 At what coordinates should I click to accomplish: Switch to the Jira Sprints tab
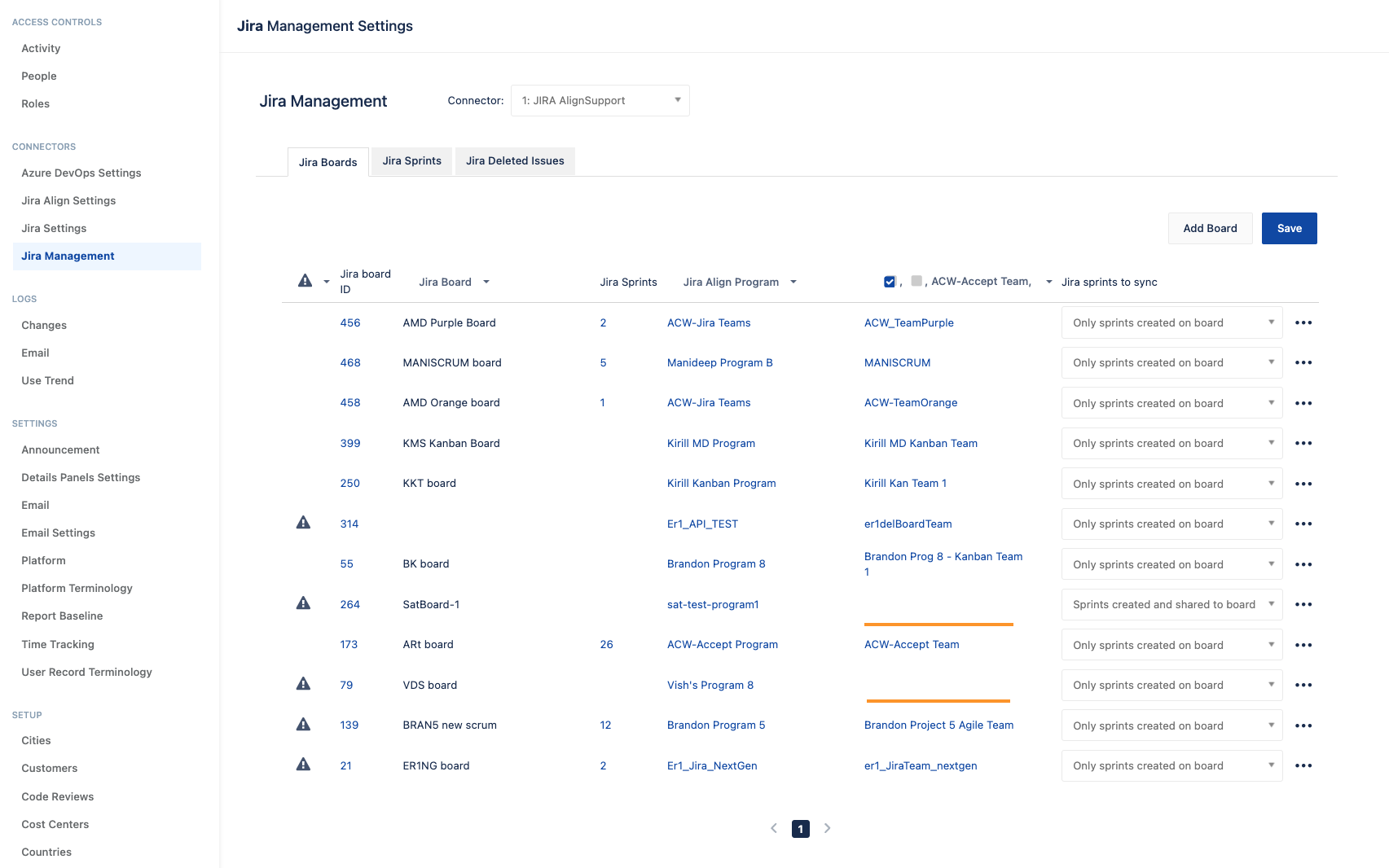(x=412, y=161)
